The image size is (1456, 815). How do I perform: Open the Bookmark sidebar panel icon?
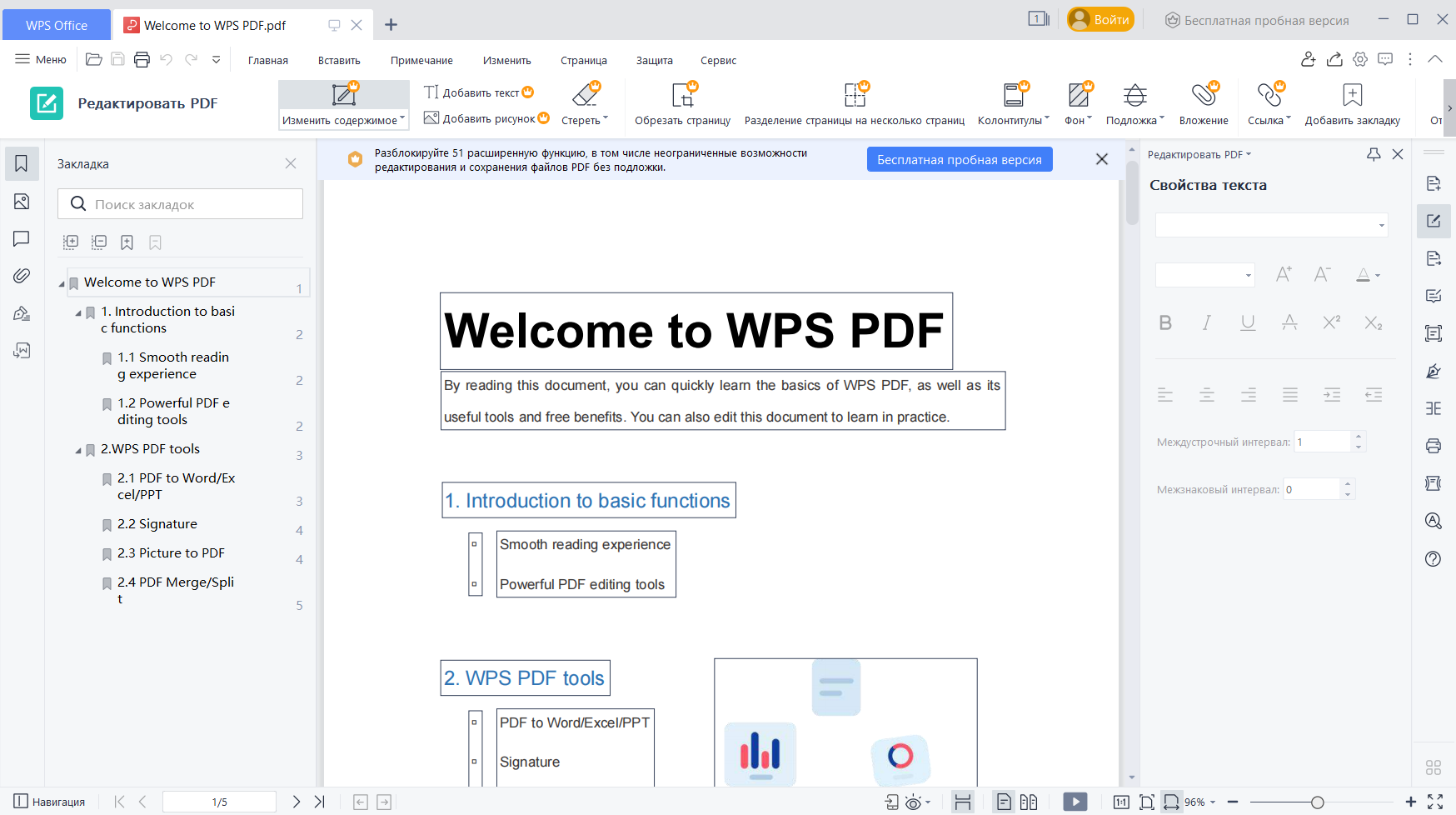[x=22, y=164]
